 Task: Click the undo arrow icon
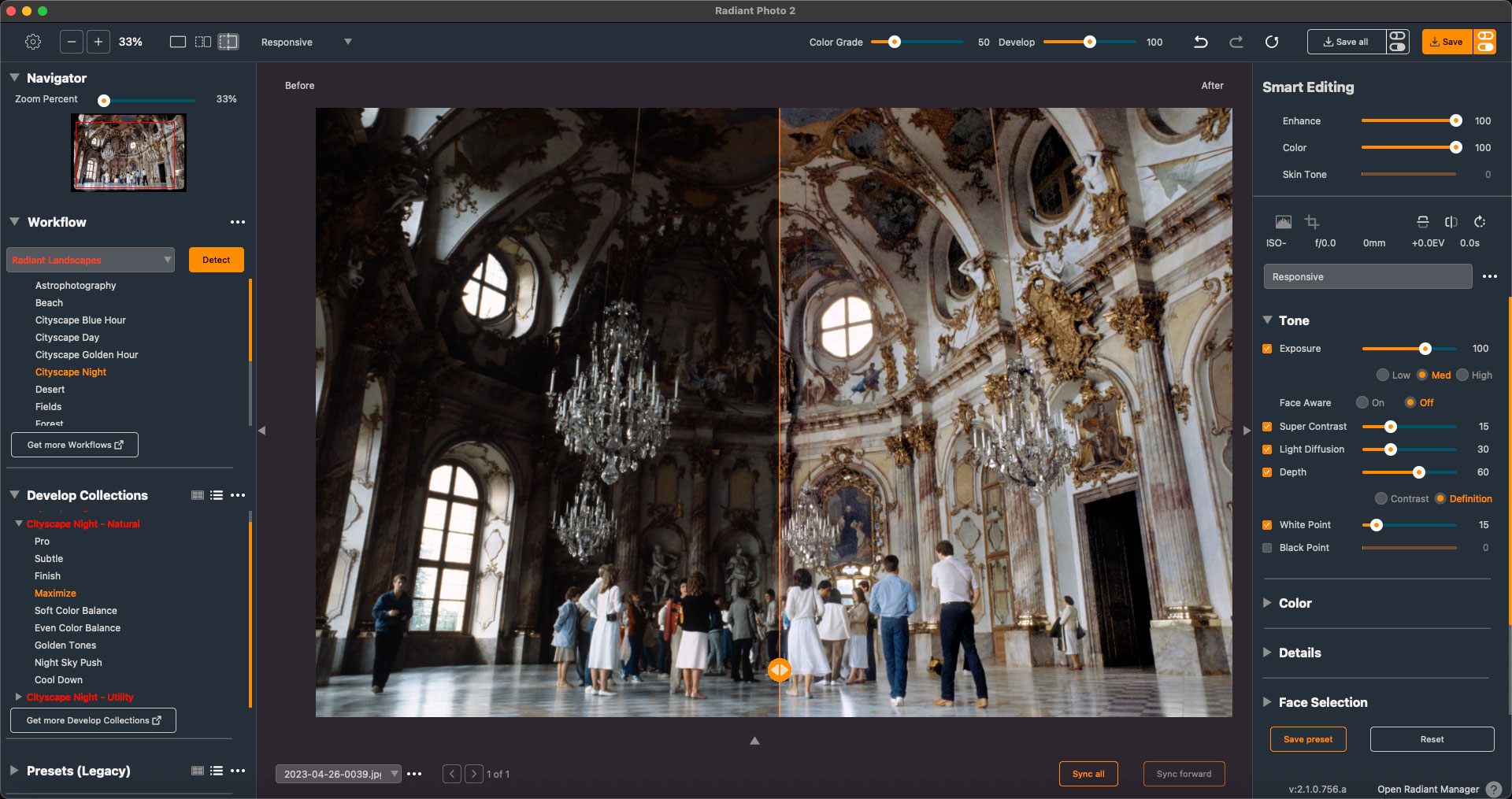pos(1200,42)
